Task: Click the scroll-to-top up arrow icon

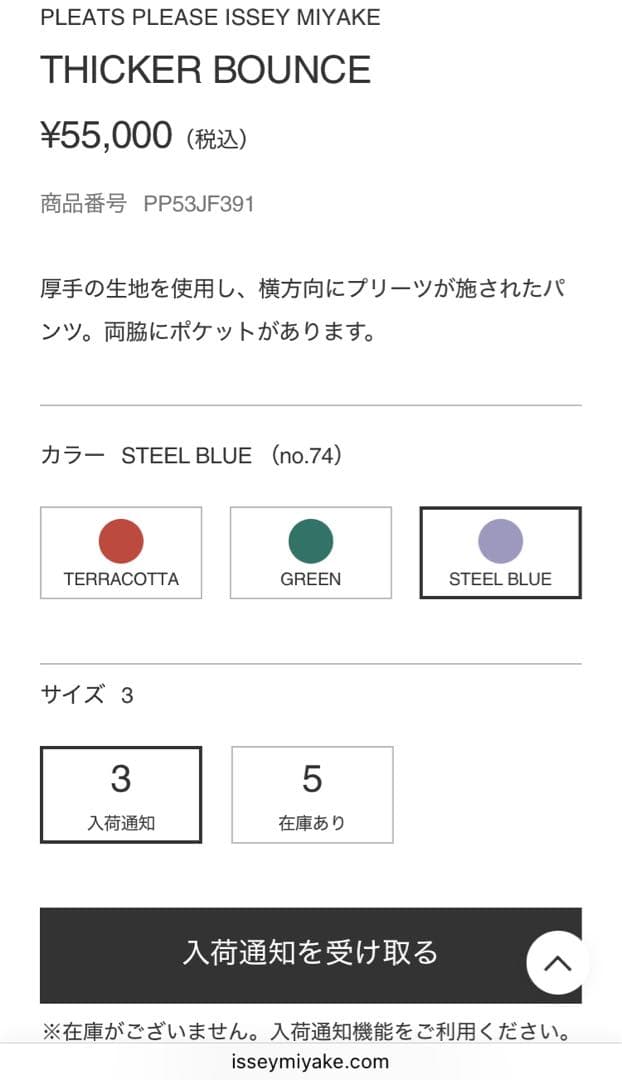Action: pos(557,963)
